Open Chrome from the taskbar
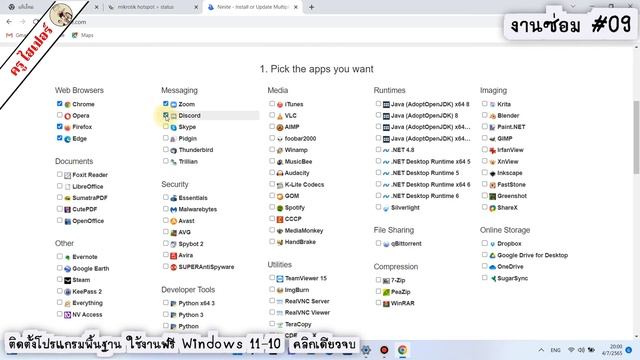640x360 pixels. [402, 350]
